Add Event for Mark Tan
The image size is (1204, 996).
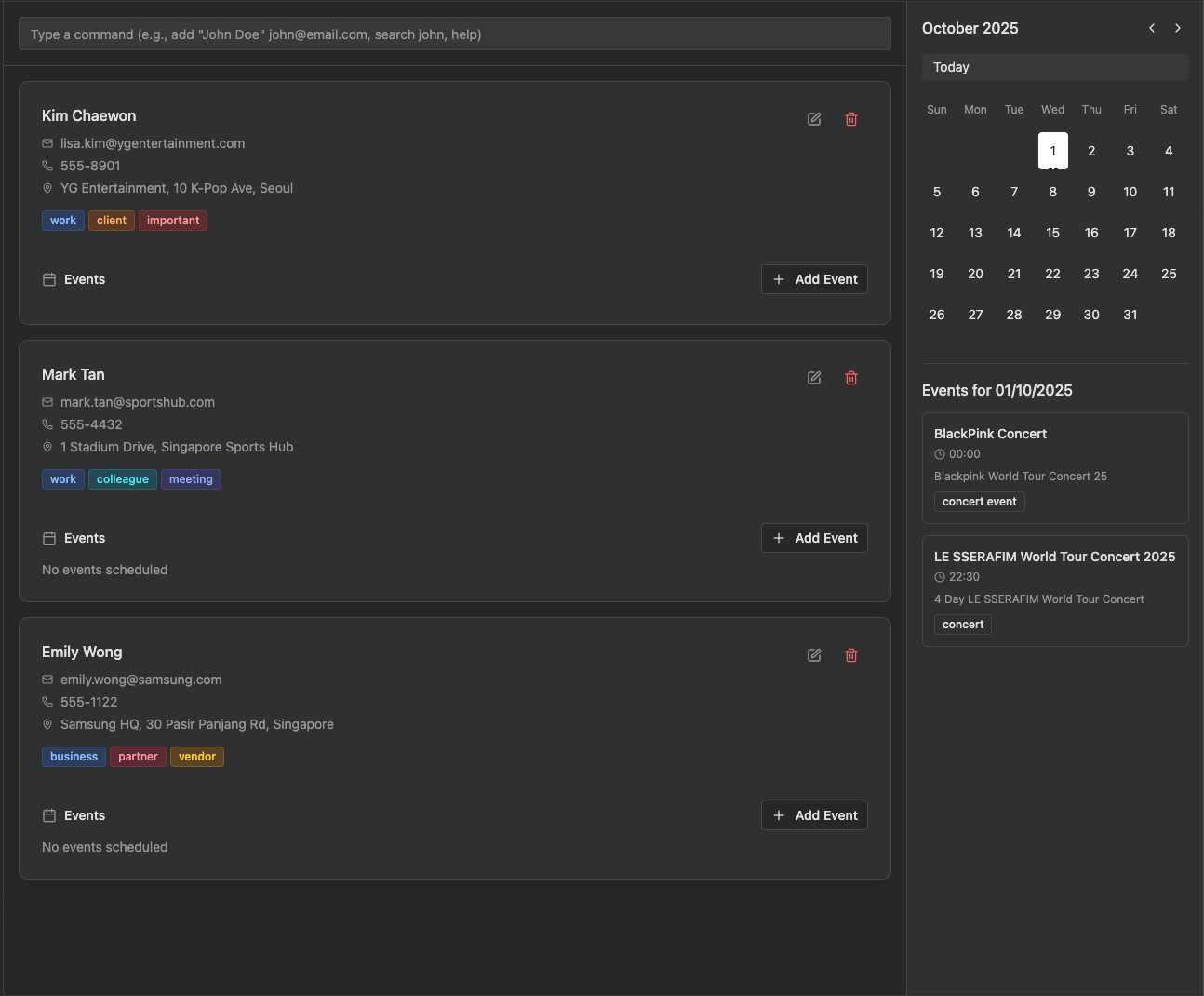click(x=814, y=538)
